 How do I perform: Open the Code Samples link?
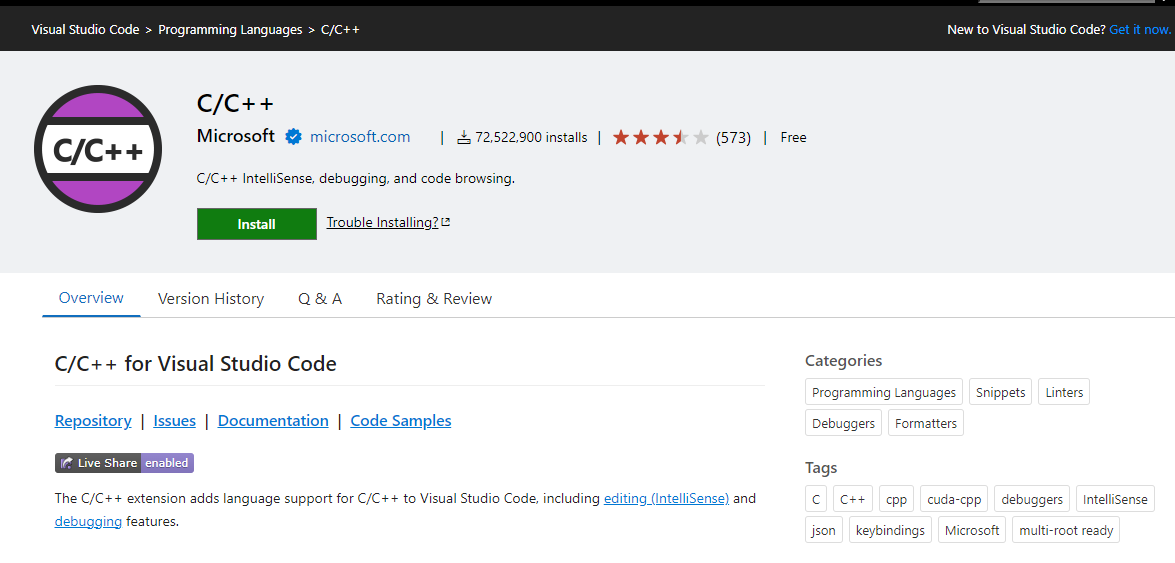coord(401,421)
